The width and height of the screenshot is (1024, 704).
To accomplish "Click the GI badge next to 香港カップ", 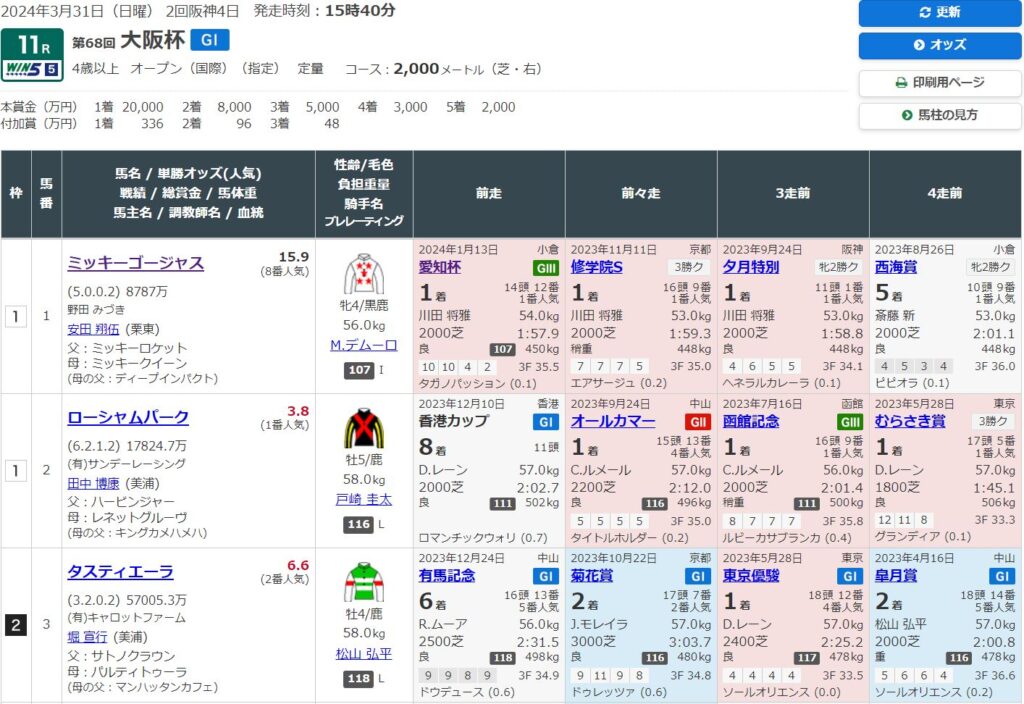I will pyautogui.click(x=546, y=422).
